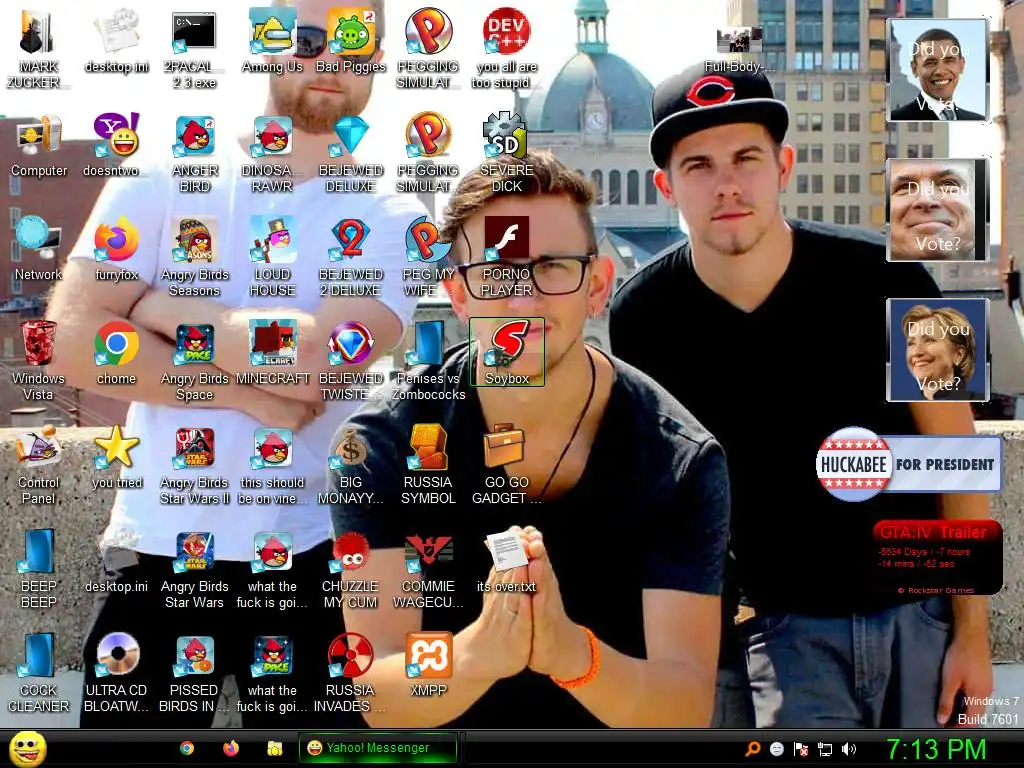Click the Chrome icon in the taskbar

(187, 748)
